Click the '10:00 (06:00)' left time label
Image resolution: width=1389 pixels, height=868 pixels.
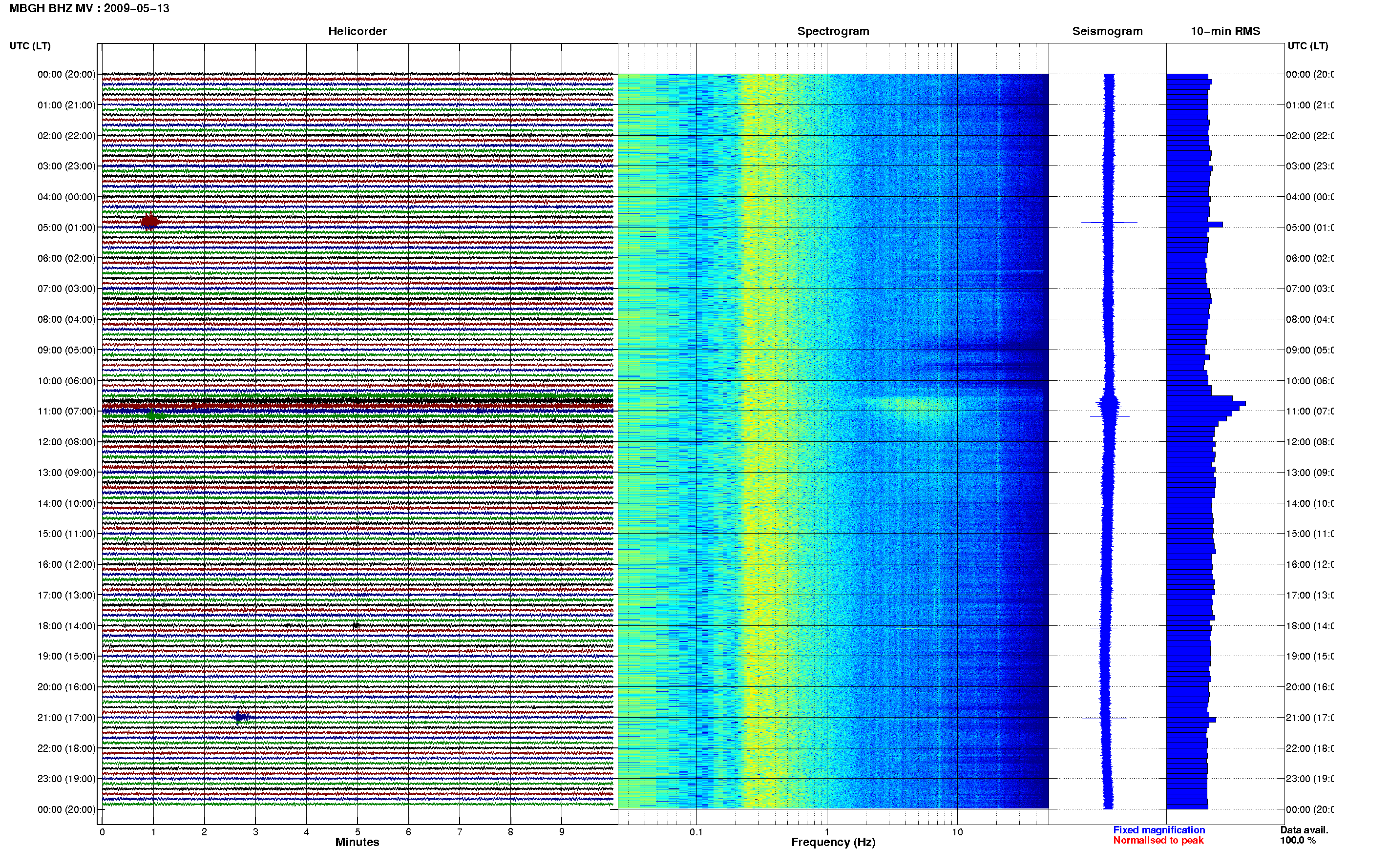click(x=66, y=381)
